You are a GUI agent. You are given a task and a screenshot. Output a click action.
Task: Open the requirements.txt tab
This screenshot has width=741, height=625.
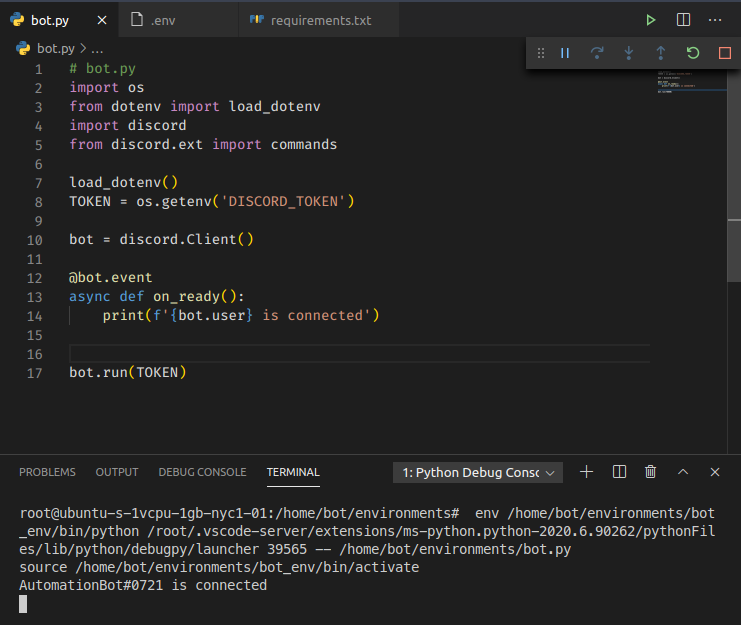(320, 20)
